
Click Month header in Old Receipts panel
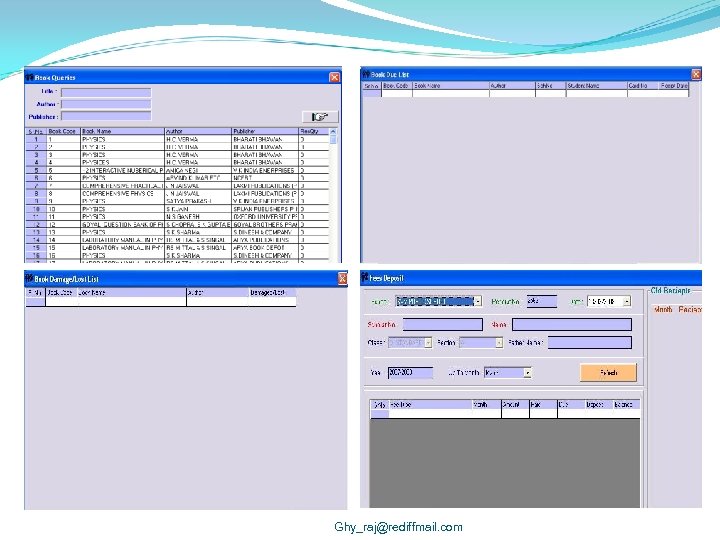(x=663, y=309)
